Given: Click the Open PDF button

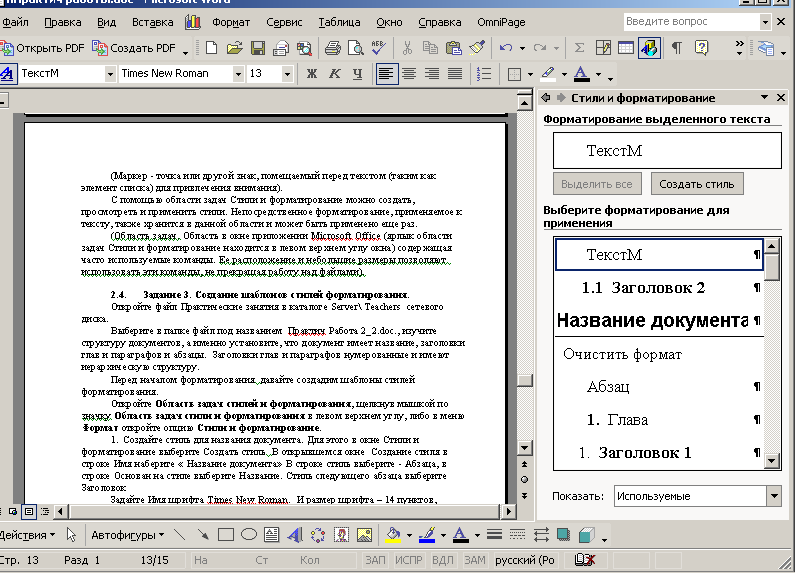Looking at the screenshot, I should point(43,48).
